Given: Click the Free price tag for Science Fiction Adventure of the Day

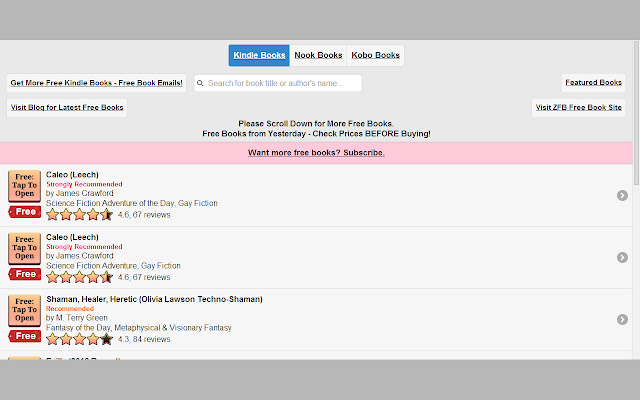Looking at the screenshot, I should pyautogui.click(x=24, y=212).
